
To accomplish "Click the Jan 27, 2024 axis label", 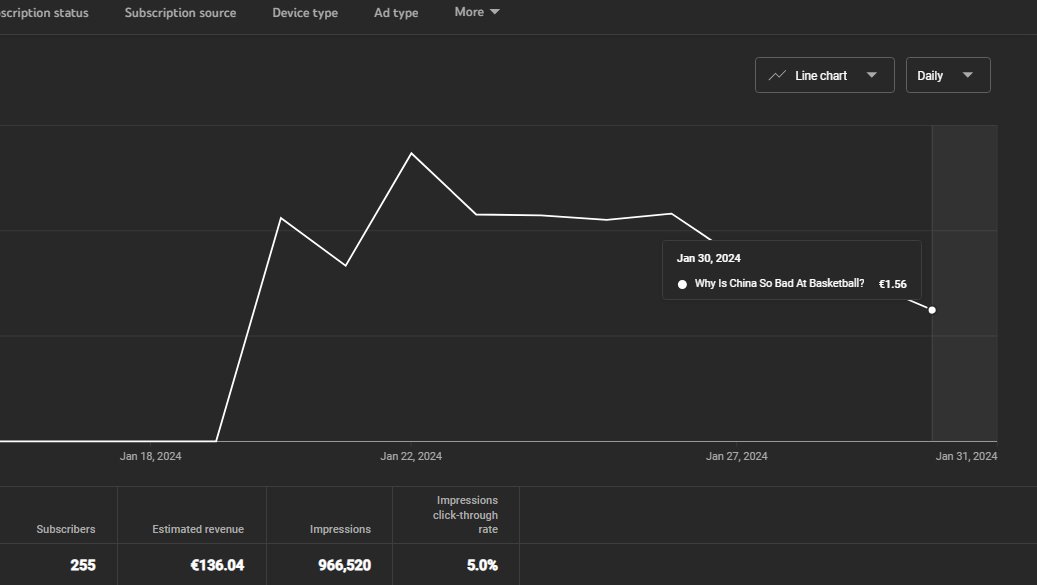I will tap(737, 456).
